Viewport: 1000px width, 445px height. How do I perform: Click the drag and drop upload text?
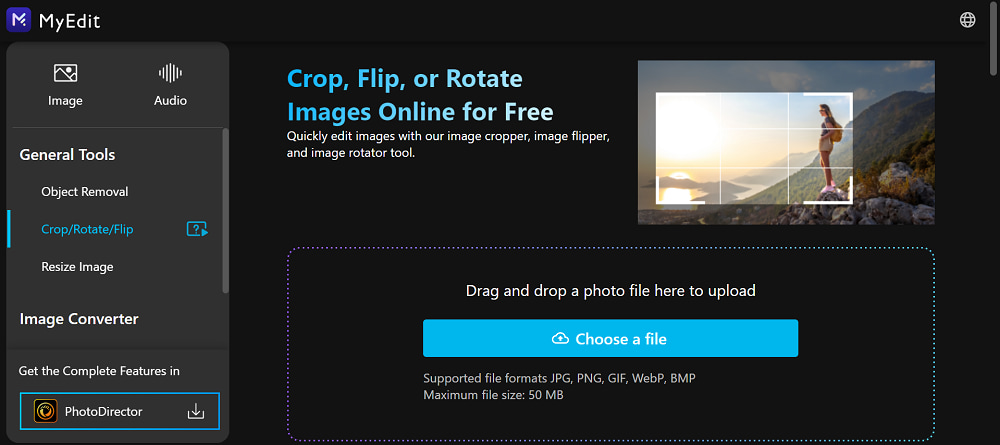pyautogui.click(x=610, y=291)
